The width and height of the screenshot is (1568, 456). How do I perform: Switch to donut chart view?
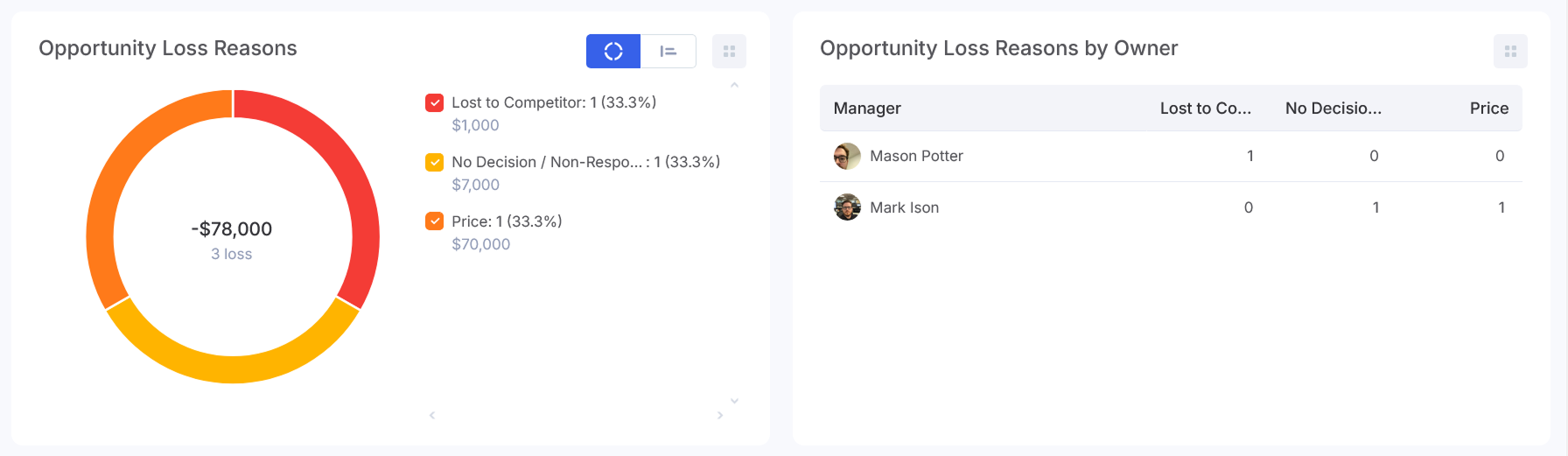[x=613, y=52]
